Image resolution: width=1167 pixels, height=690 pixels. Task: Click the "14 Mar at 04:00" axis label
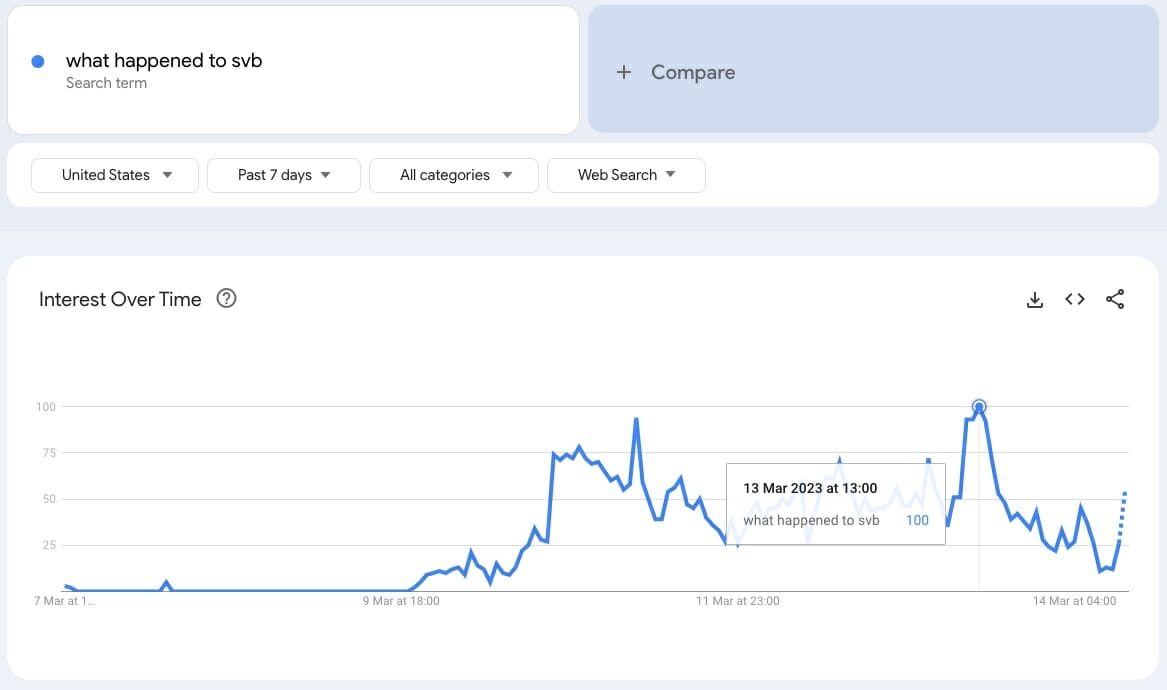[1075, 601]
